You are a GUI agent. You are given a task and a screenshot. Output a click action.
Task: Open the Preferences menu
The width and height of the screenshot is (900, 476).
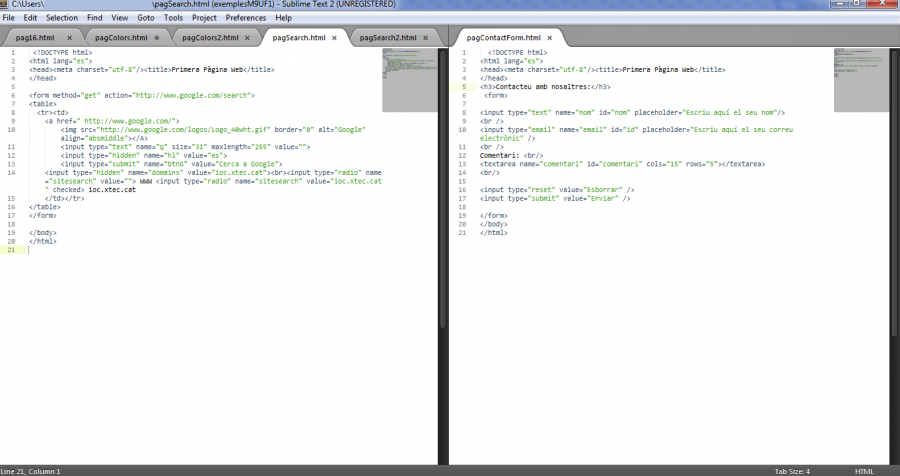245,18
